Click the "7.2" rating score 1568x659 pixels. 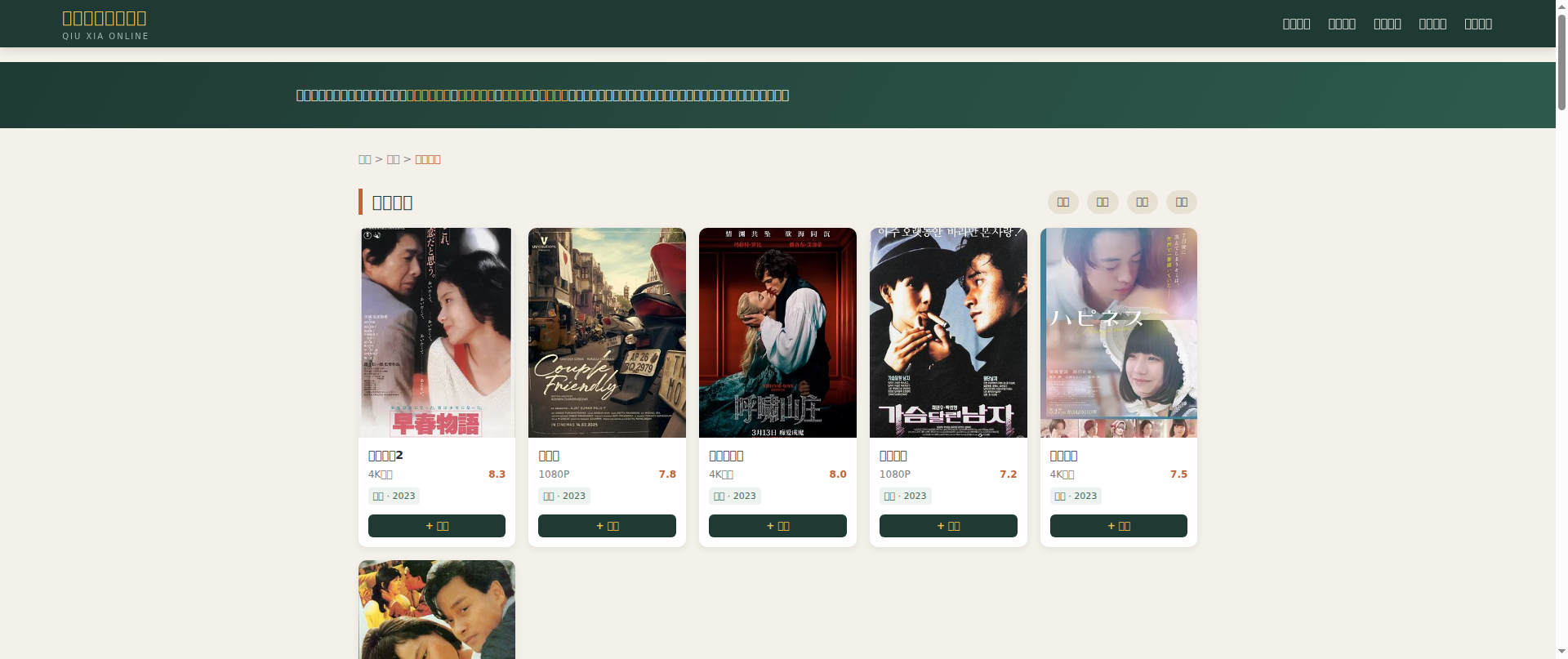tap(1009, 474)
